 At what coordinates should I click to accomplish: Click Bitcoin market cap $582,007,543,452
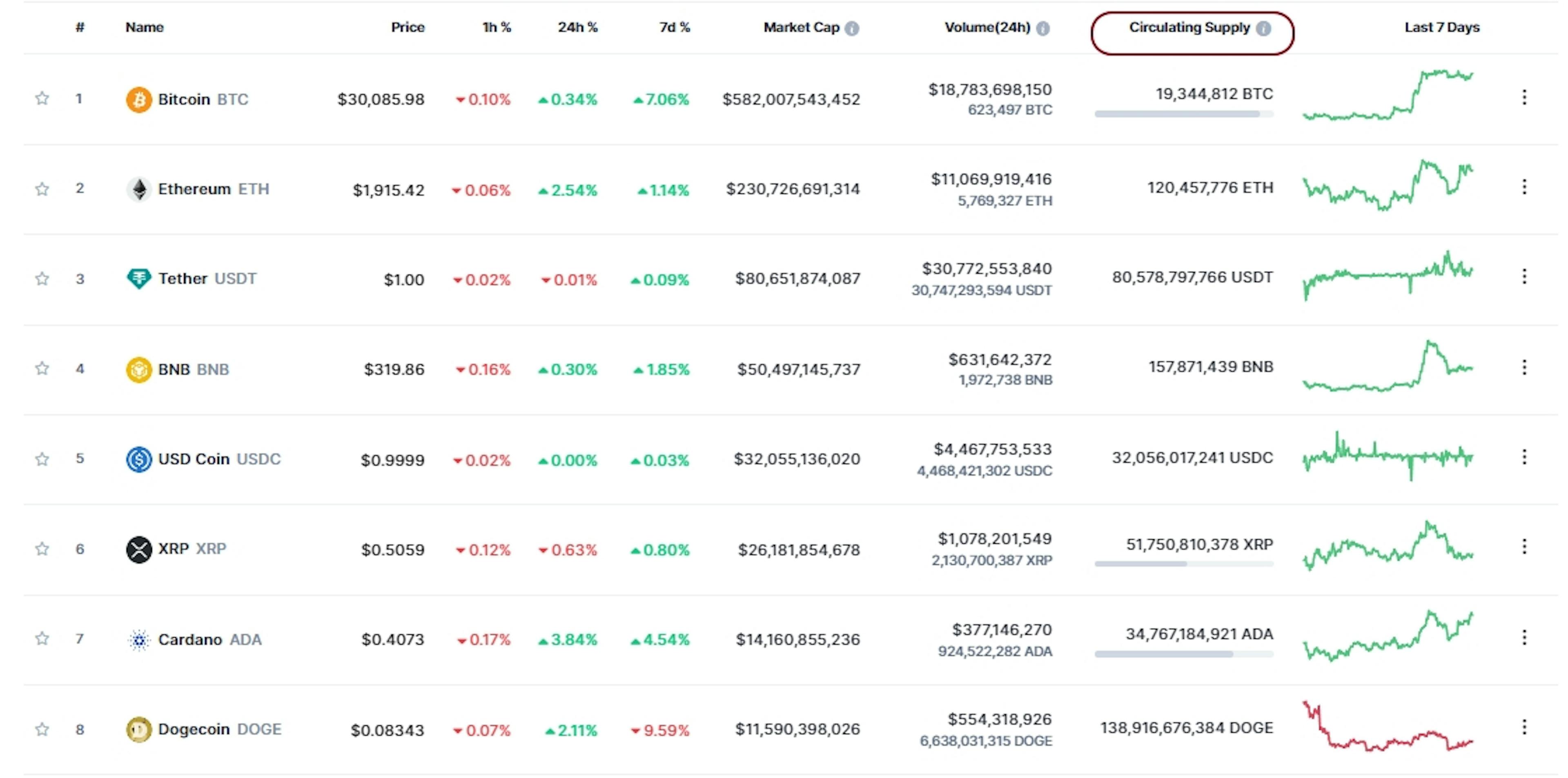click(791, 99)
